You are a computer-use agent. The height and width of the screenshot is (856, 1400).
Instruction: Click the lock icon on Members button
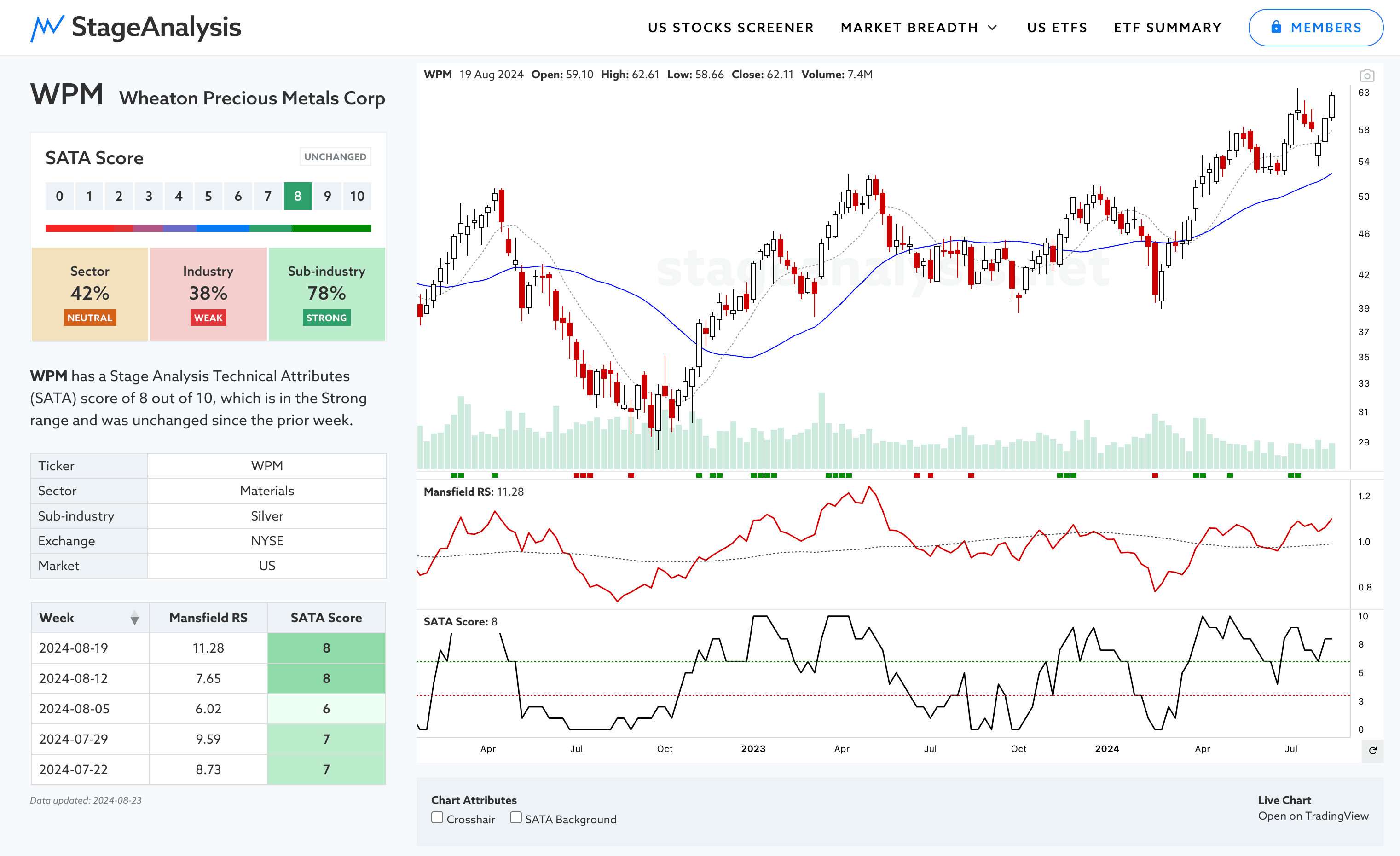1276,27
